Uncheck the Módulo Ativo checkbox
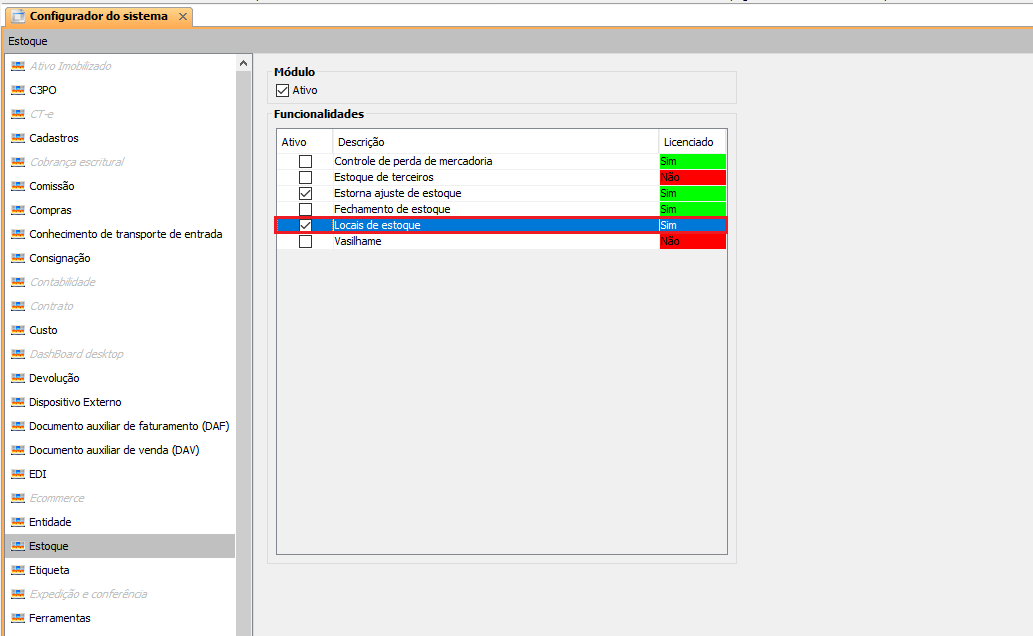The width and height of the screenshot is (1033, 636). click(282, 90)
